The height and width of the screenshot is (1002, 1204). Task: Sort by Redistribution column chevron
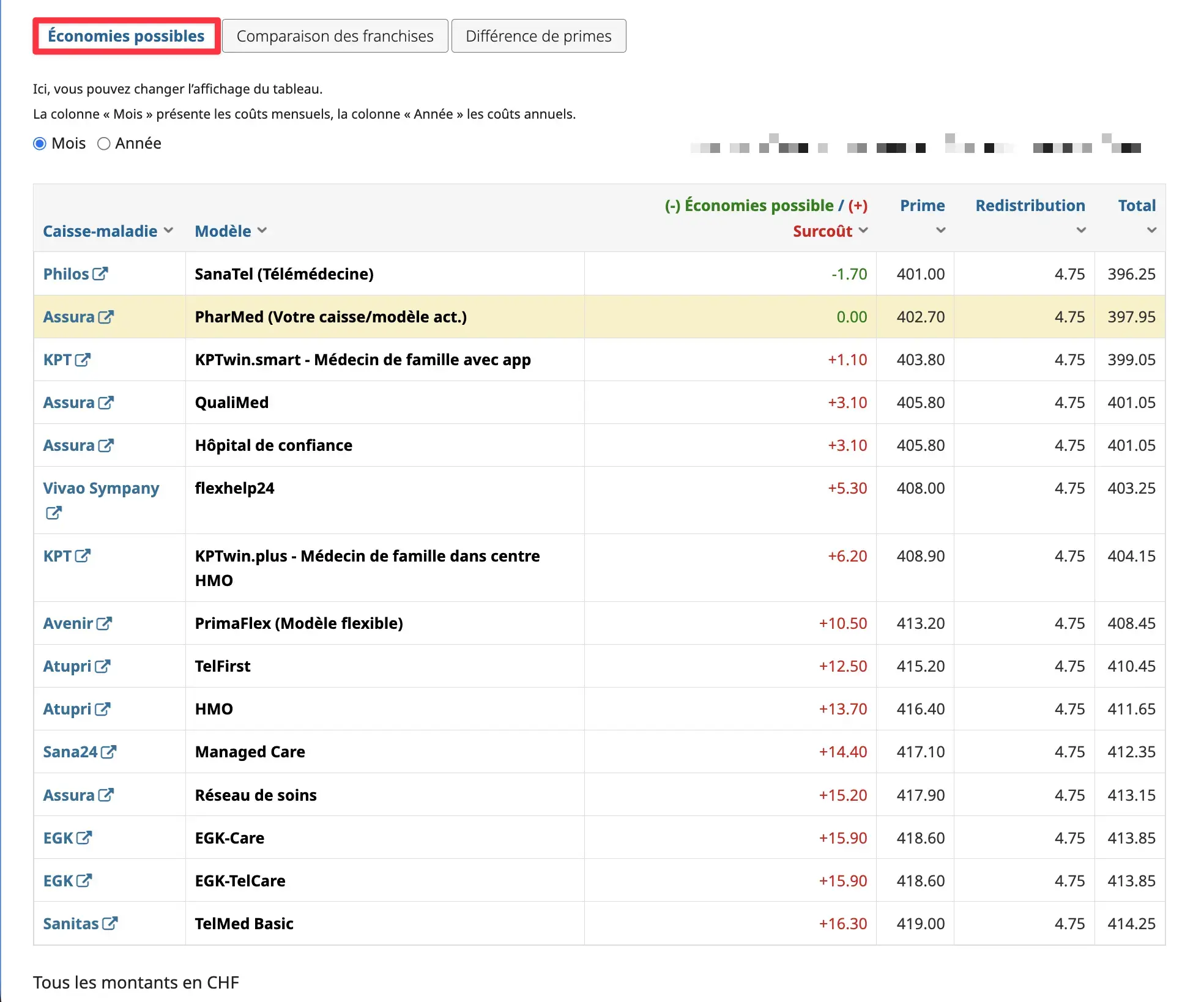pos(1081,231)
